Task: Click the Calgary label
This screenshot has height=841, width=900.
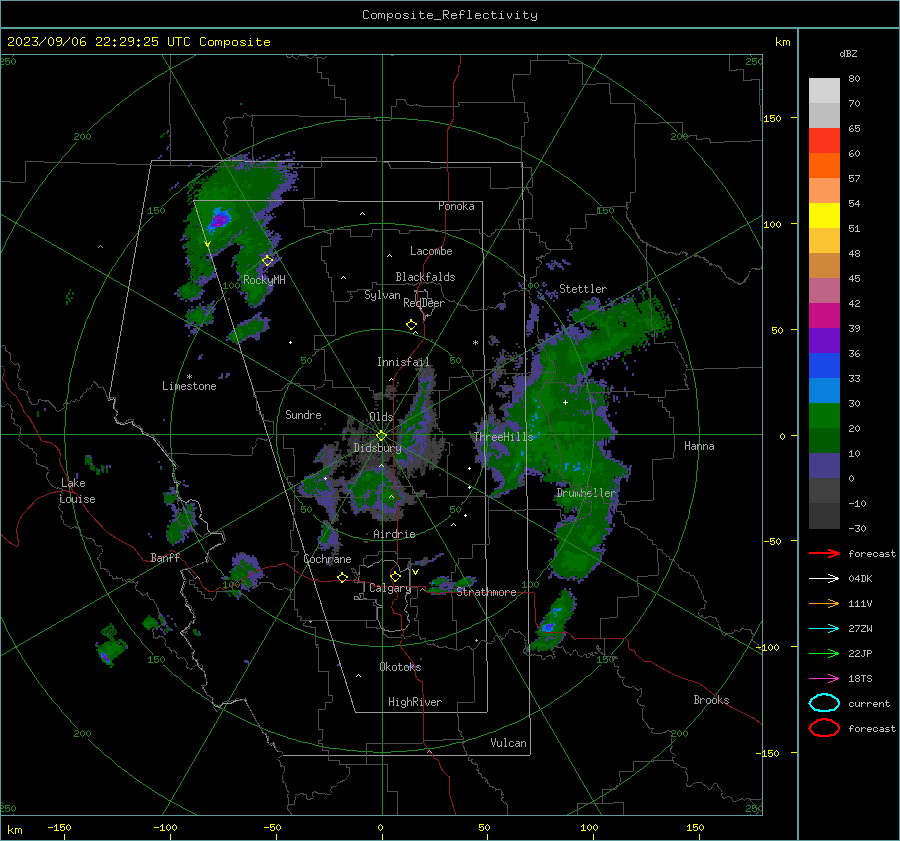Action: pyautogui.click(x=390, y=588)
